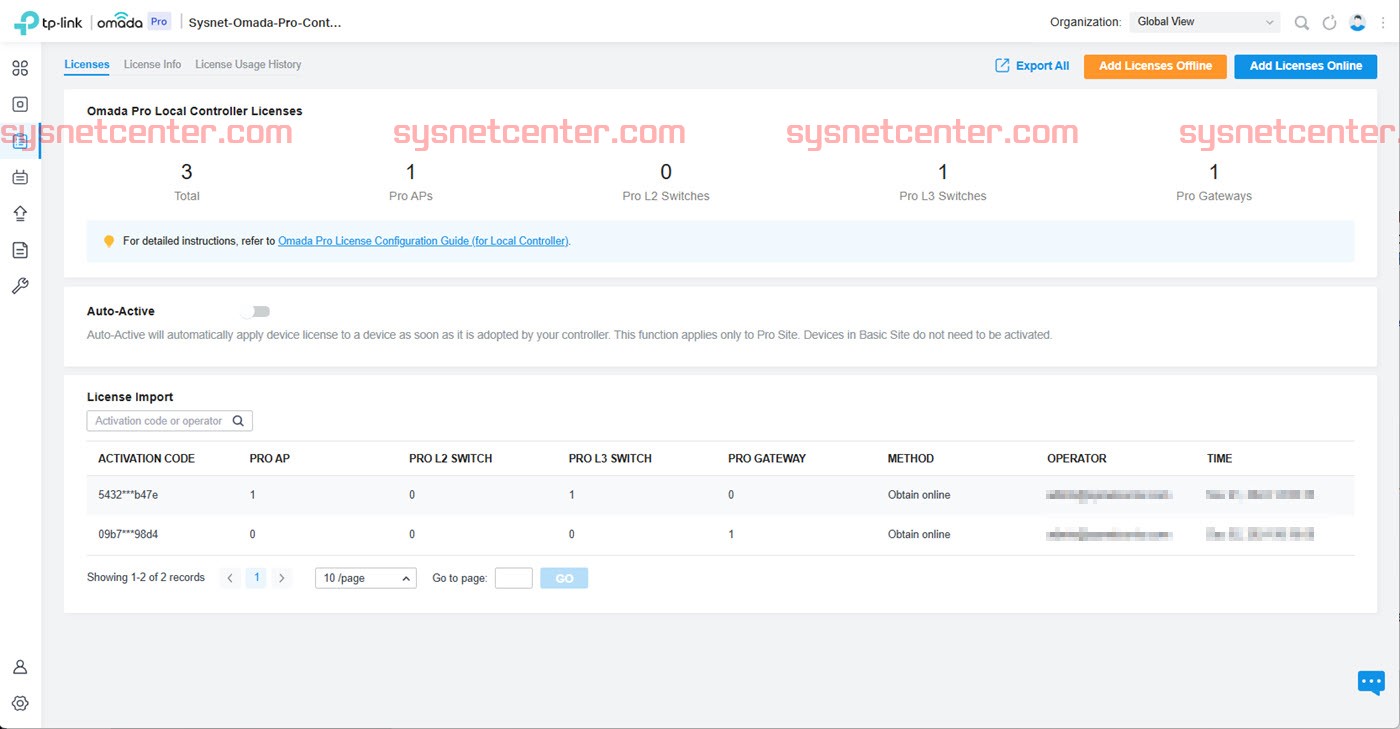Click the tp-link logo
1400x729 pixels.
click(x=47, y=21)
